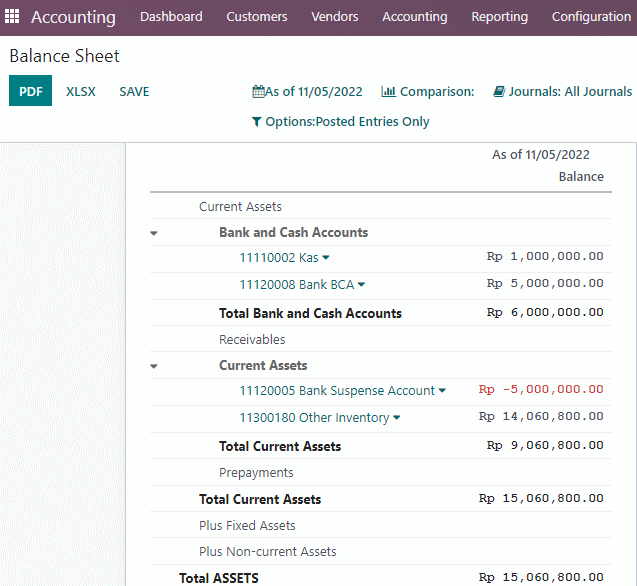Click the Options funnel filter icon
This screenshot has height=586, width=637.
click(256, 122)
